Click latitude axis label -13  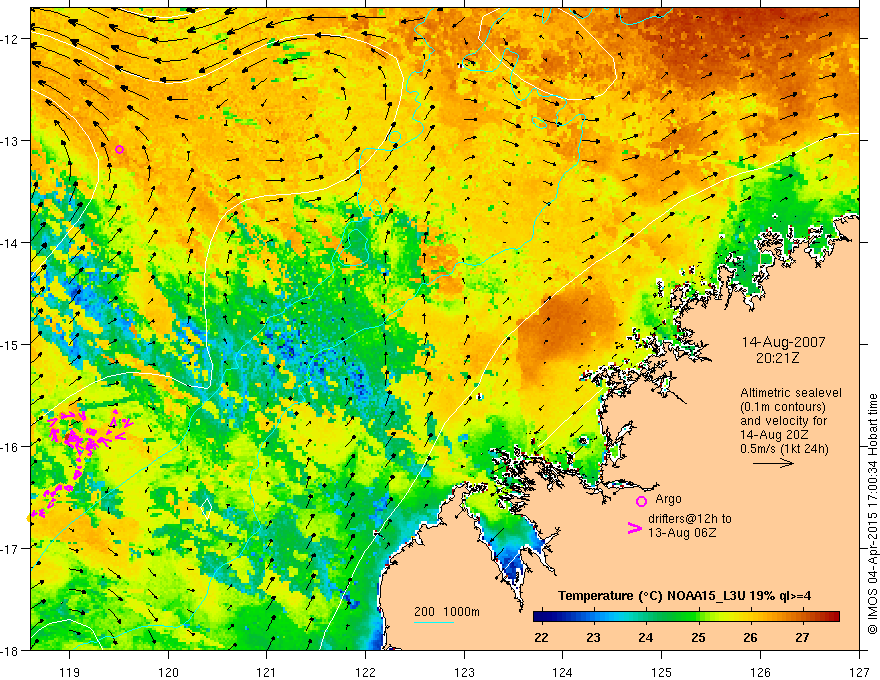[x=10, y=141]
